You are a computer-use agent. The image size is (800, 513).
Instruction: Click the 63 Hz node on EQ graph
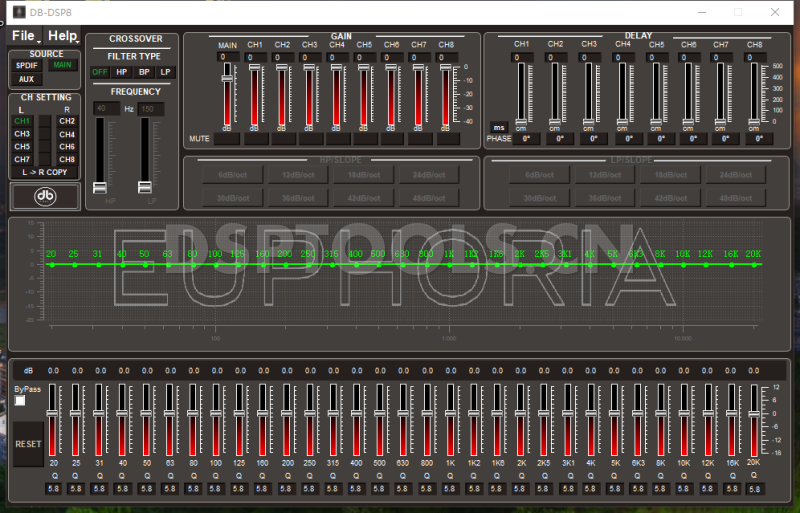pos(168,264)
